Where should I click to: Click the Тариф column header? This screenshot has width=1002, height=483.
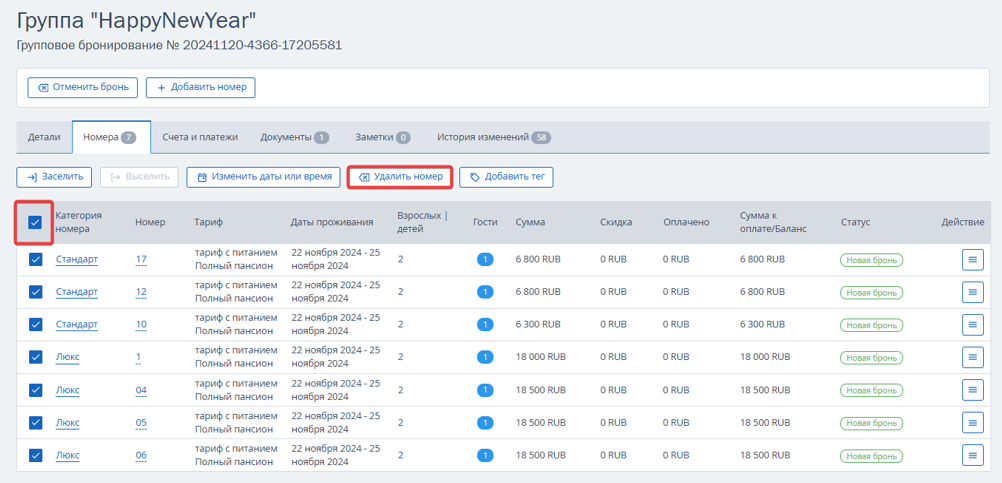tap(208, 222)
